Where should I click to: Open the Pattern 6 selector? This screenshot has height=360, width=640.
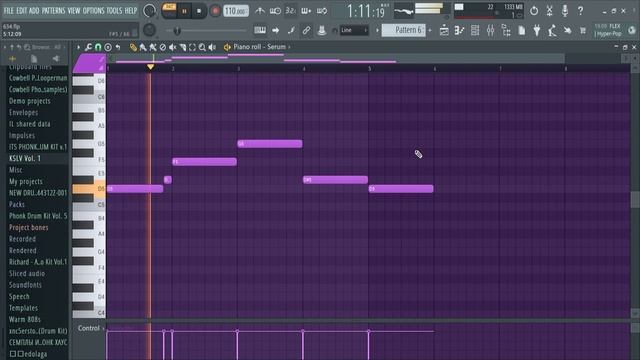click(x=403, y=30)
